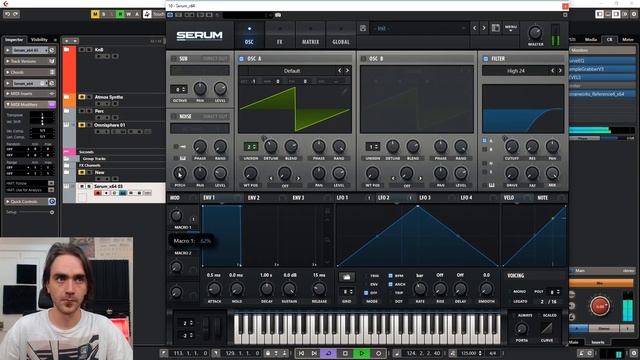Enable the MONO voicing checkbox
This screenshot has width=640, height=360.
coord(509,291)
